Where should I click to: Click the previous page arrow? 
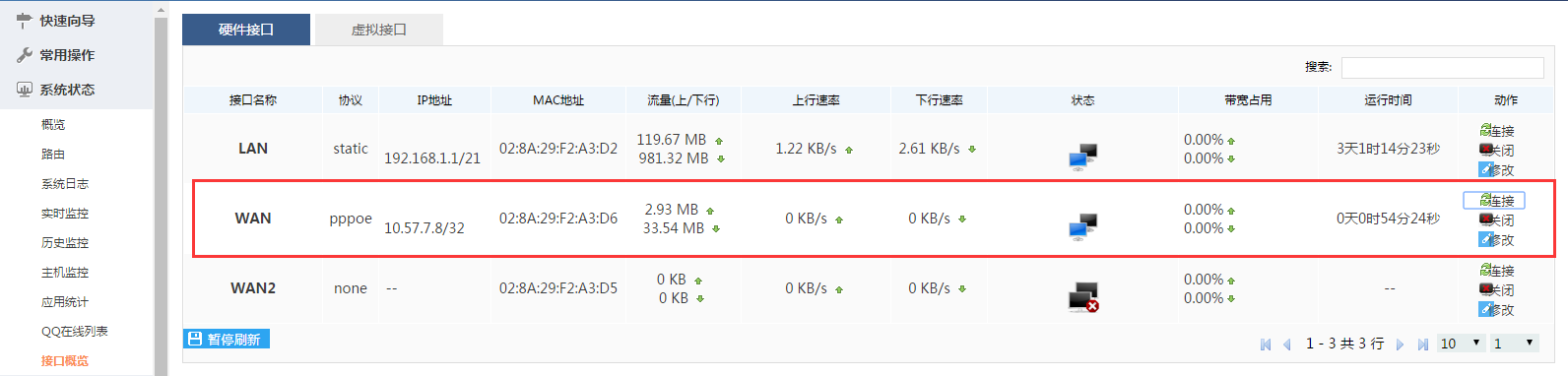coord(1286,345)
